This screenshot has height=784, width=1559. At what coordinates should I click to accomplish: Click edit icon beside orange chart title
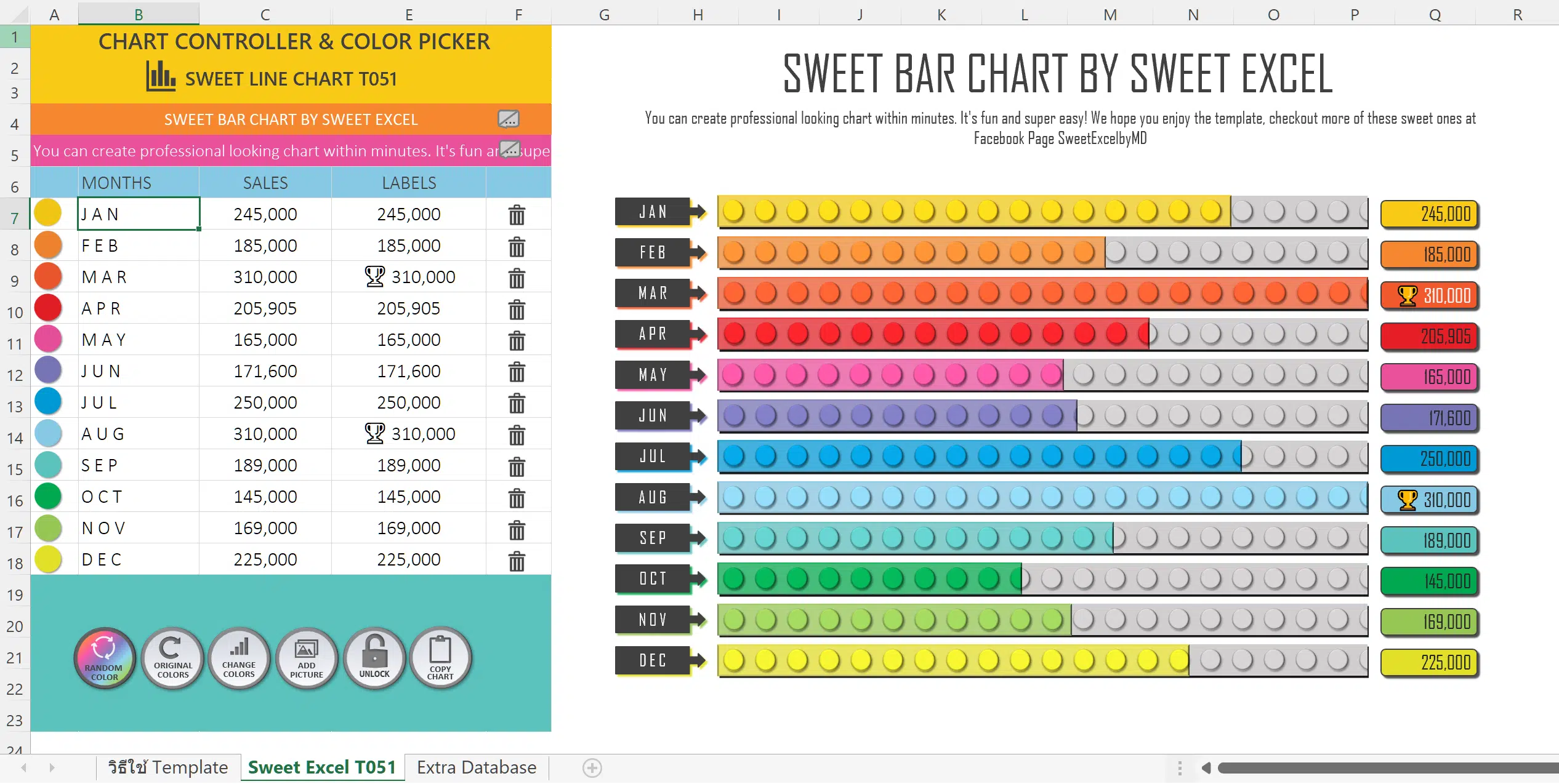pyautogui.click(x=509, y=119)
